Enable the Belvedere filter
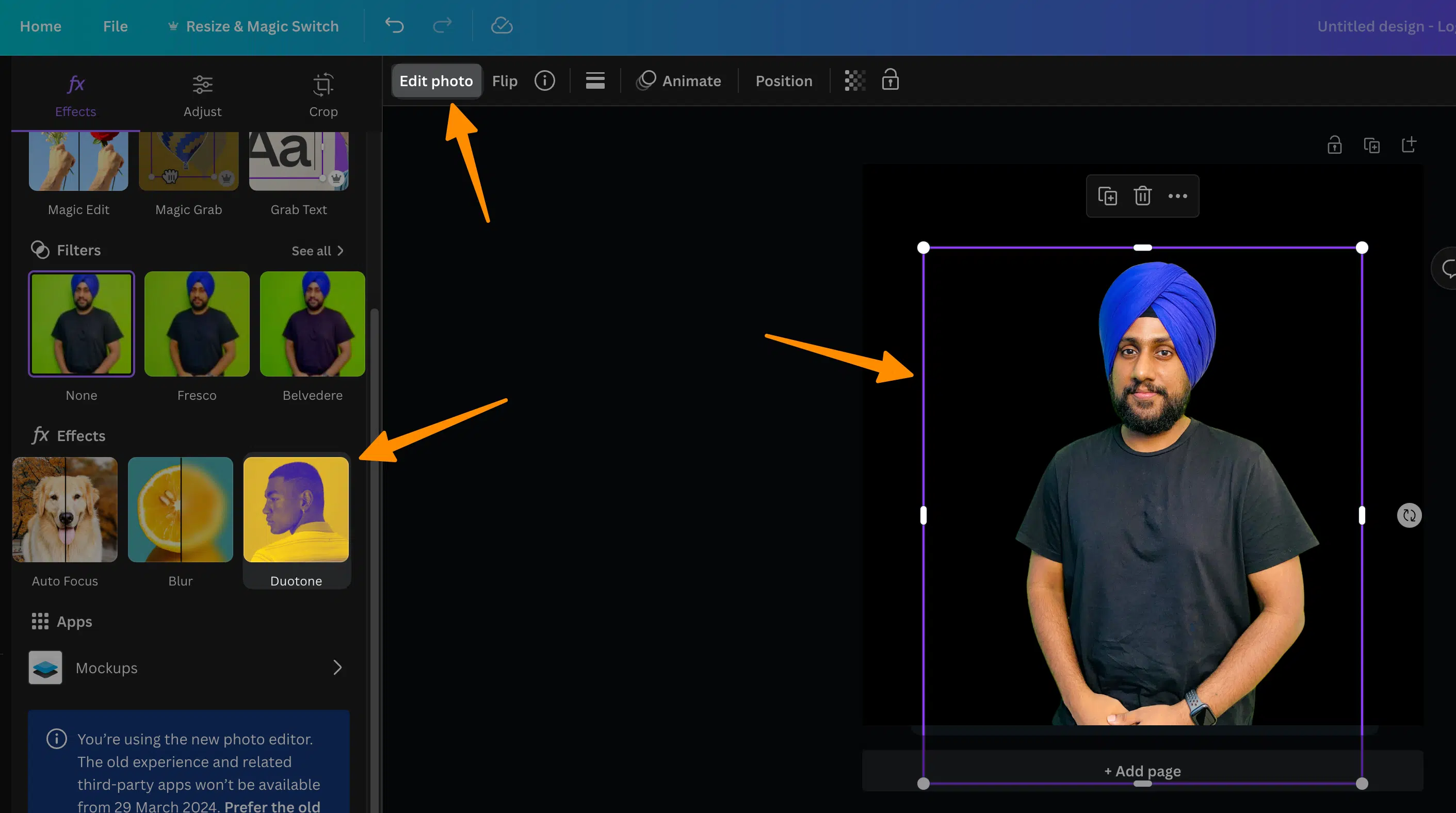Viewport: 1456px width, 813px height. [x=312, y=324]
